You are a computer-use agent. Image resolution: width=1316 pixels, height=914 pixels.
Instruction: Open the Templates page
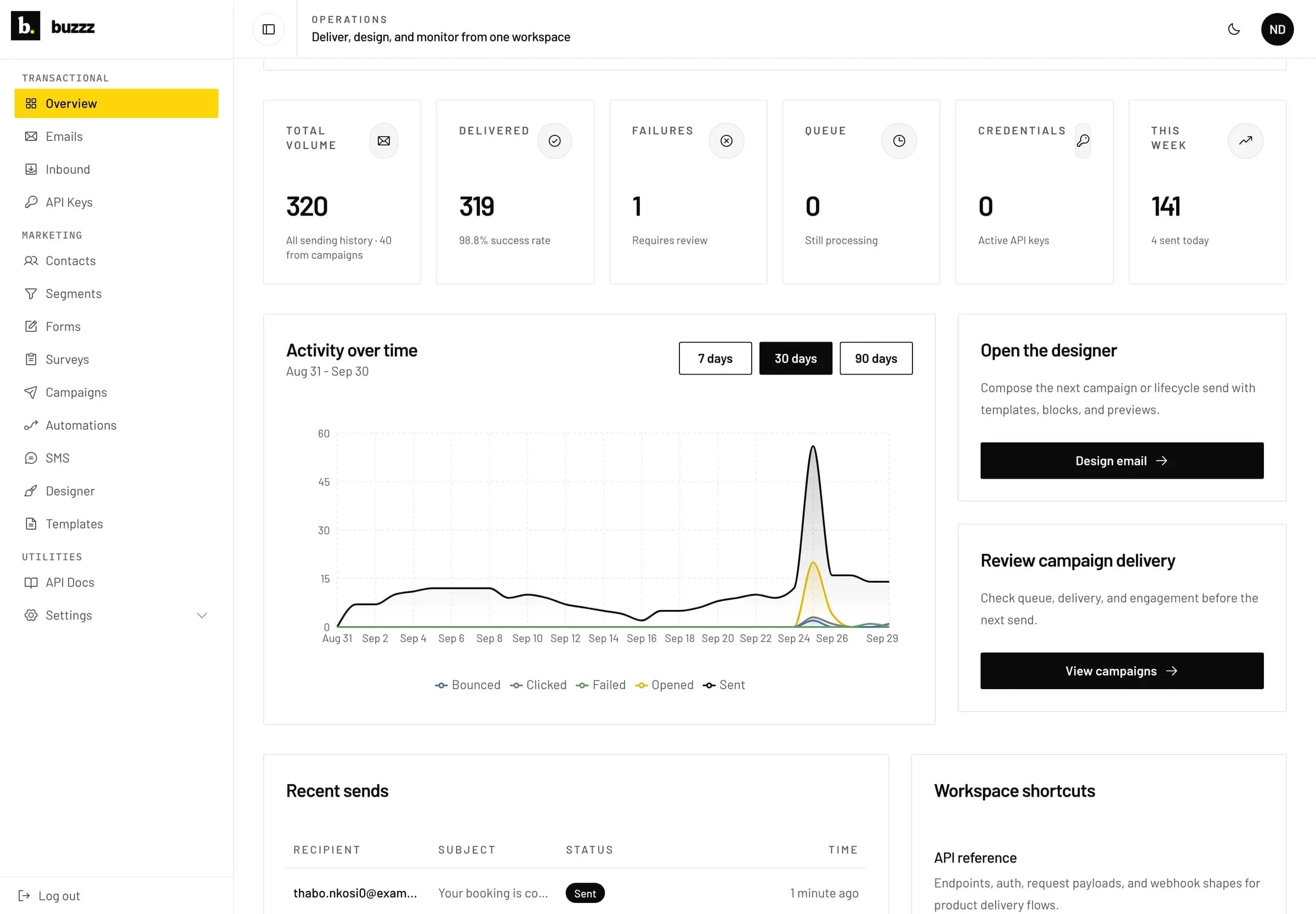tap(116, 524)
